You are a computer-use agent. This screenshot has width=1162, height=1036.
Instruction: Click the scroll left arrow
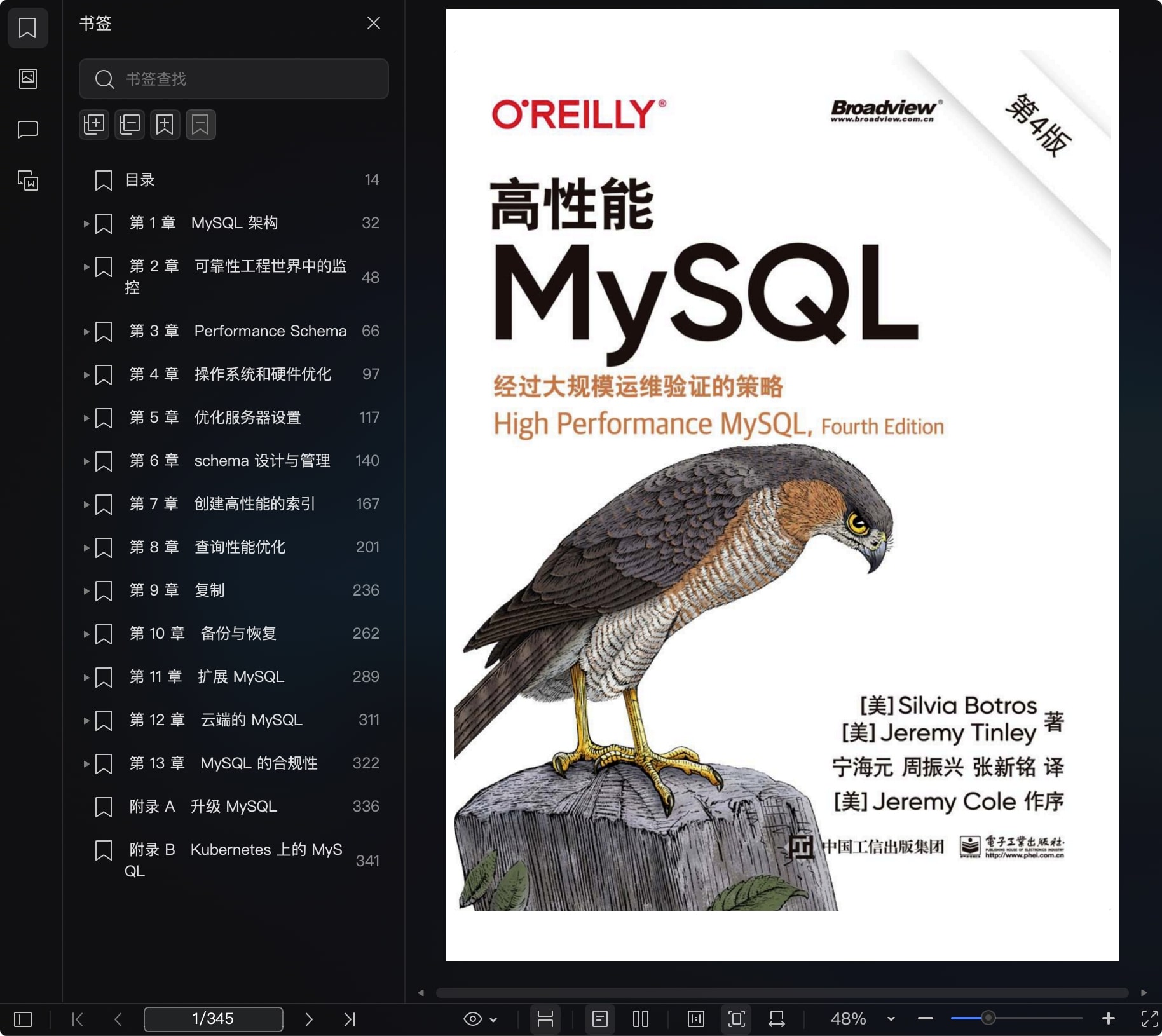[x=421, y=993]
